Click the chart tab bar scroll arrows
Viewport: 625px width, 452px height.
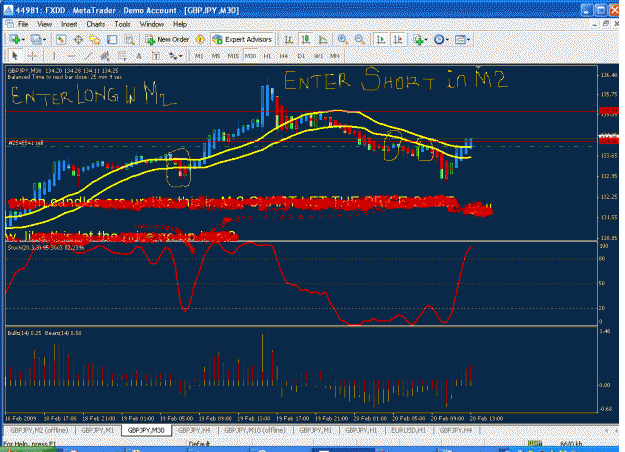pos(612,430)
